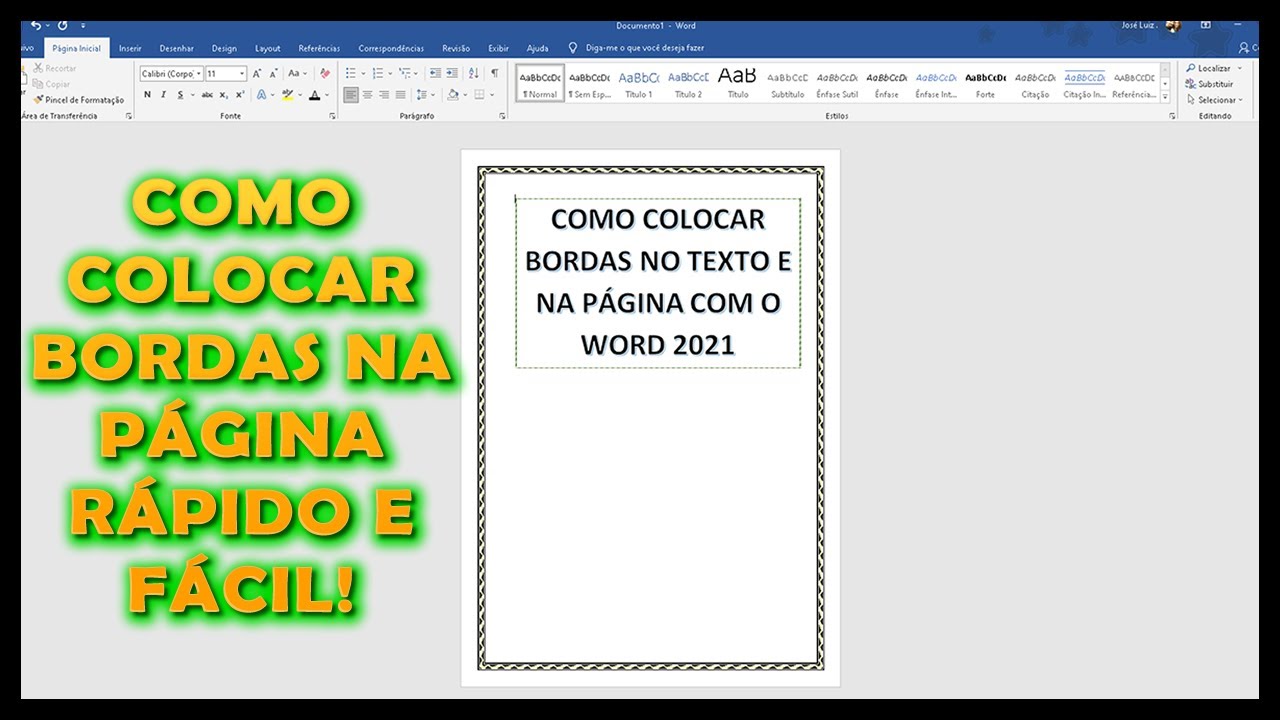Open the Styles pane dialog launcher
Viewport: 1280px width, 720px height.
pos(1172,116)
